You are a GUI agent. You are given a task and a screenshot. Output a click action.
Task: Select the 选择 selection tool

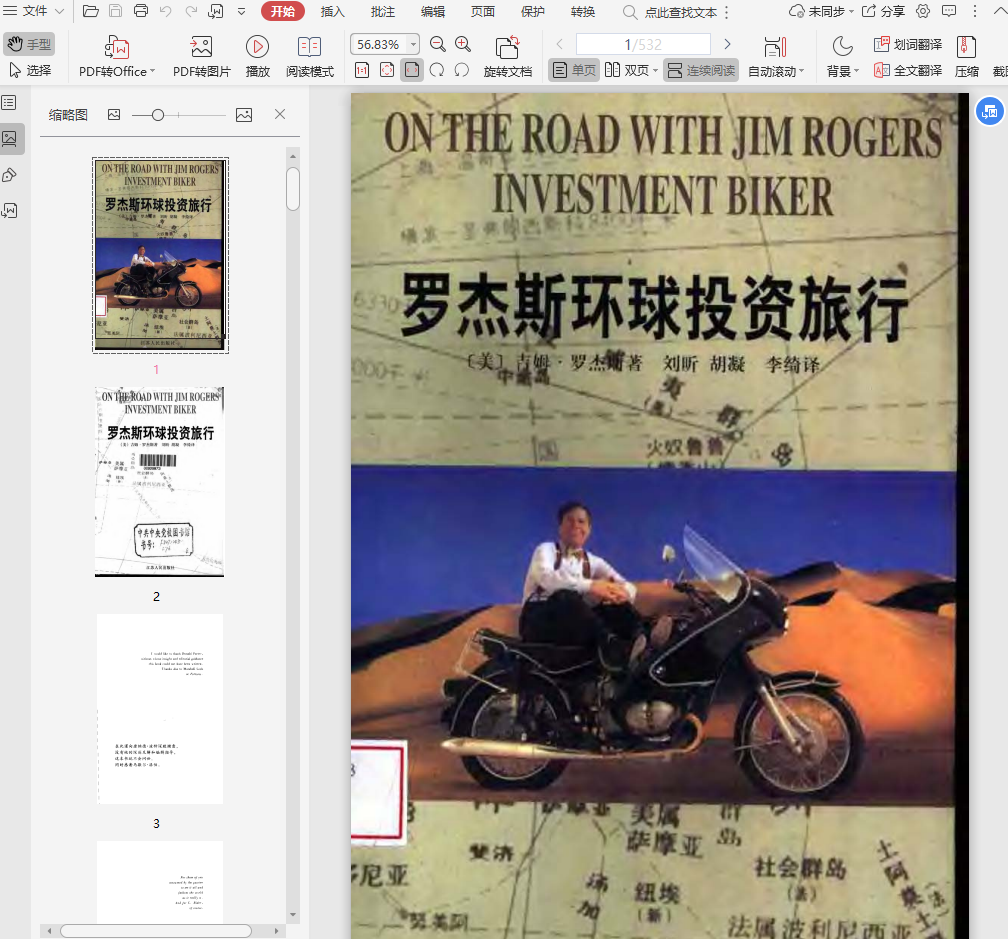(29, 70)
